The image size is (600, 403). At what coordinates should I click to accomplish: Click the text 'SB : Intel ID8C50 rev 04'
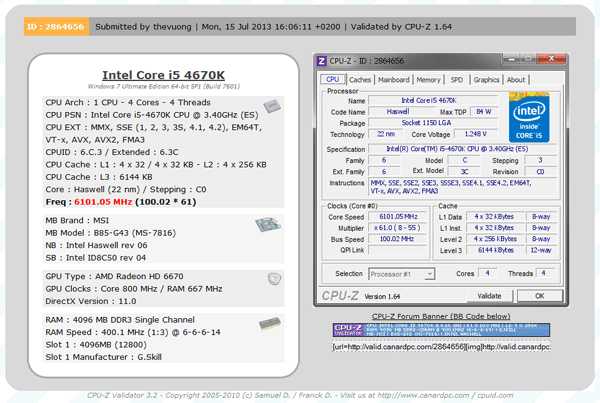pos(96,258)
